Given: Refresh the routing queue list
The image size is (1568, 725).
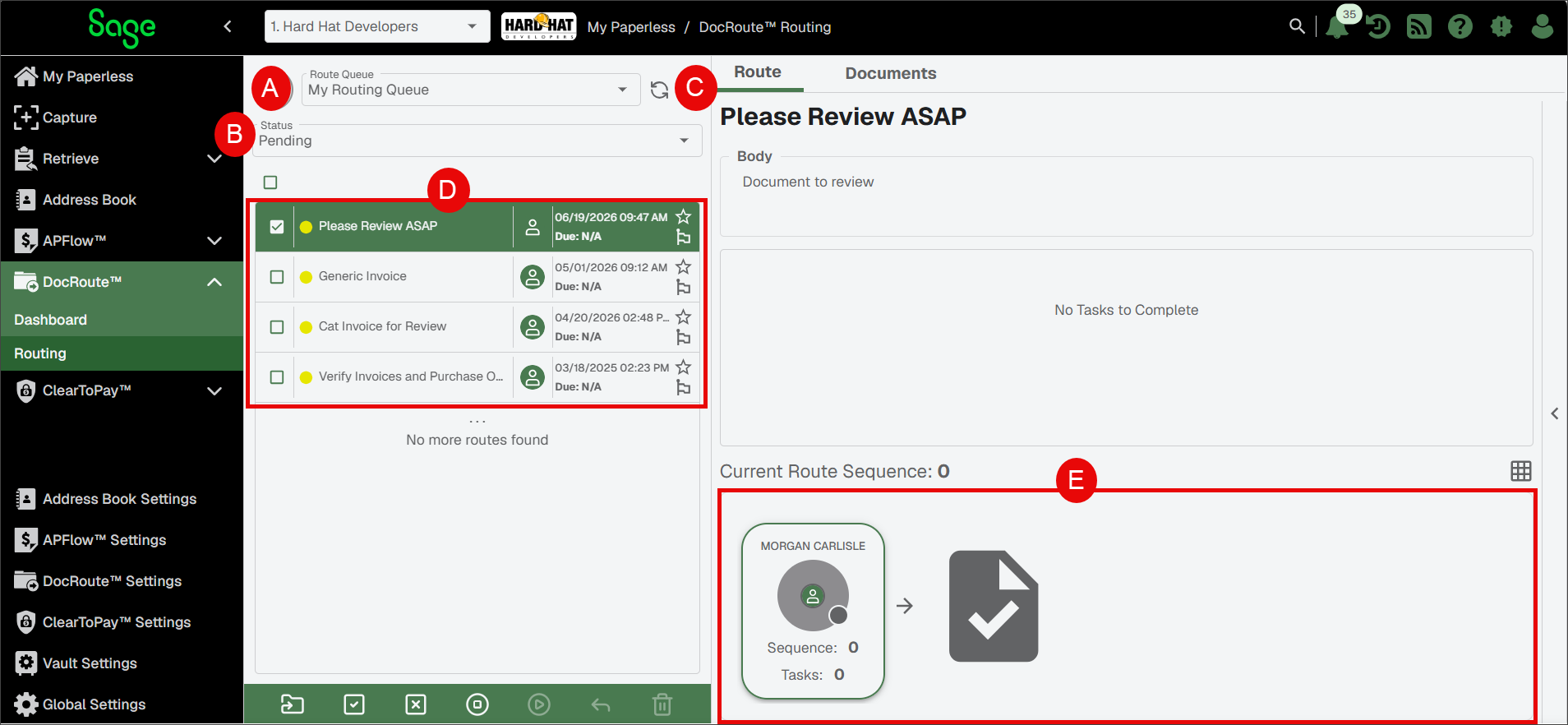Looking at the screenshot, I should point(659,90).
